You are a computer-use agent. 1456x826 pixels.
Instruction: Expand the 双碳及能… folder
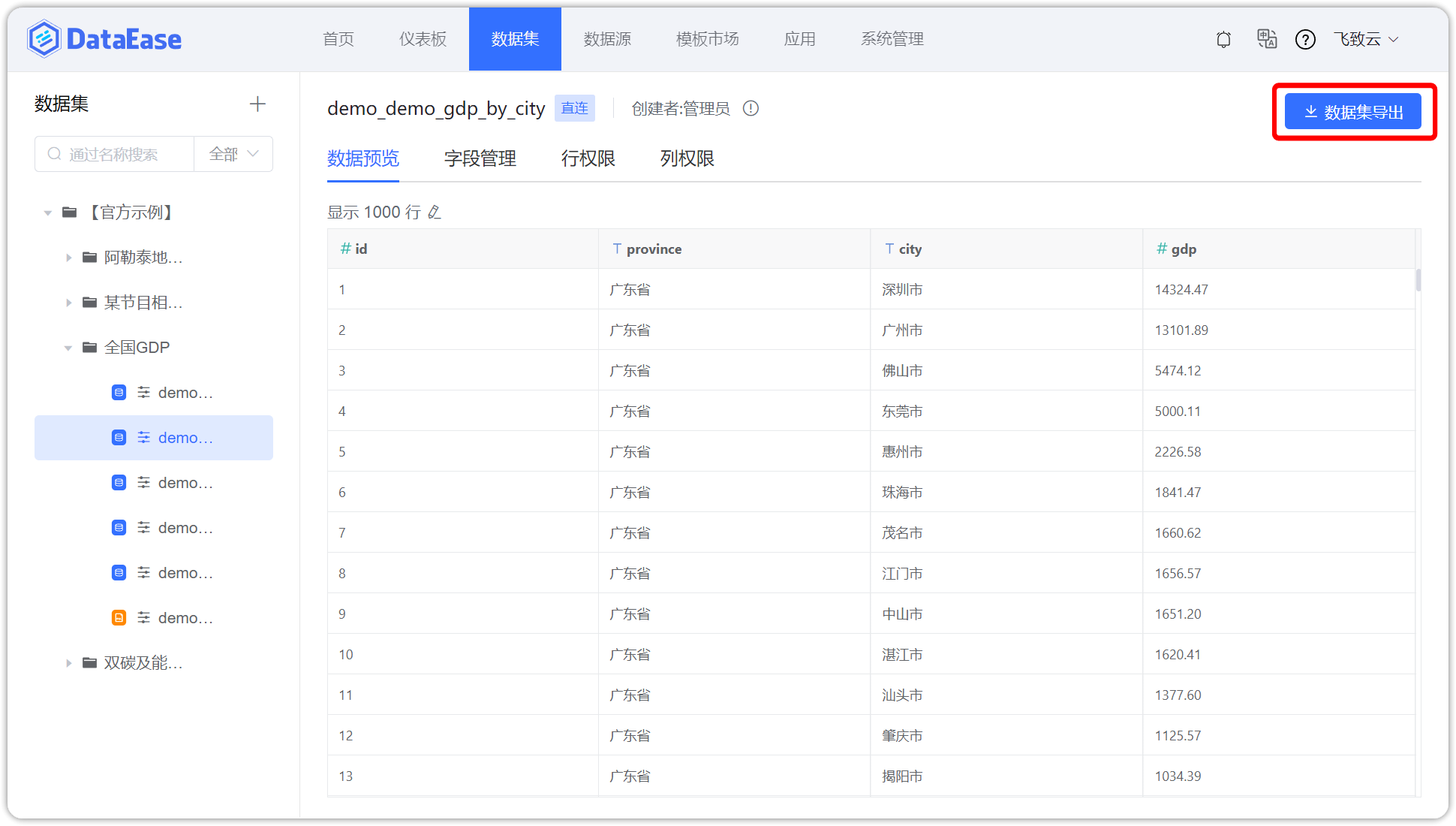point(68,663)
